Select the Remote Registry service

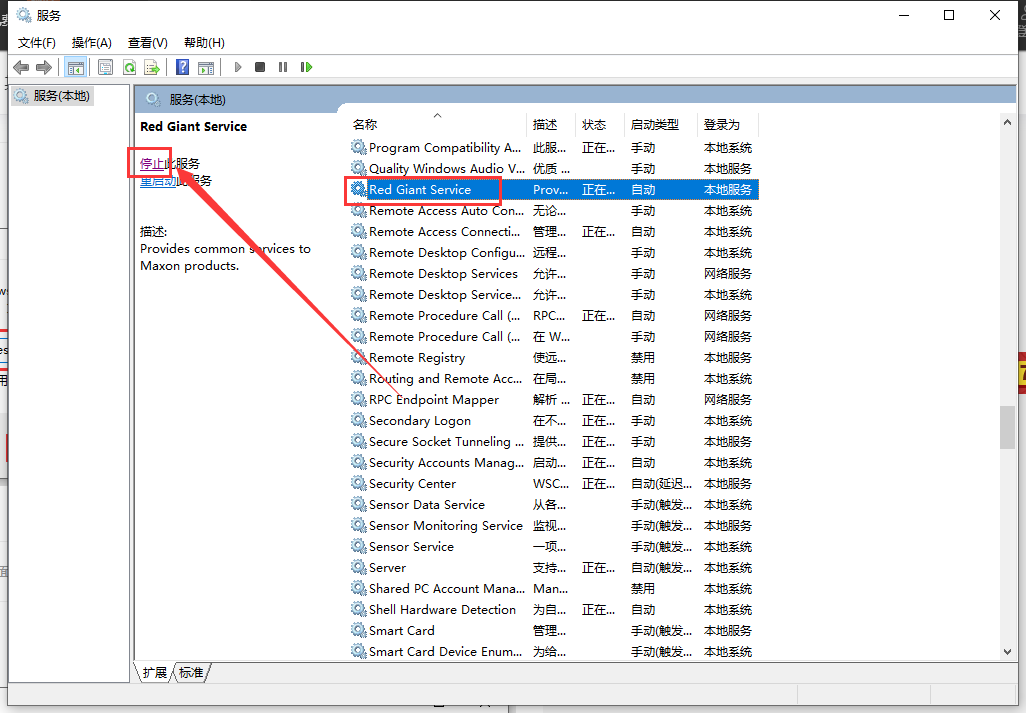pos(553,358)
